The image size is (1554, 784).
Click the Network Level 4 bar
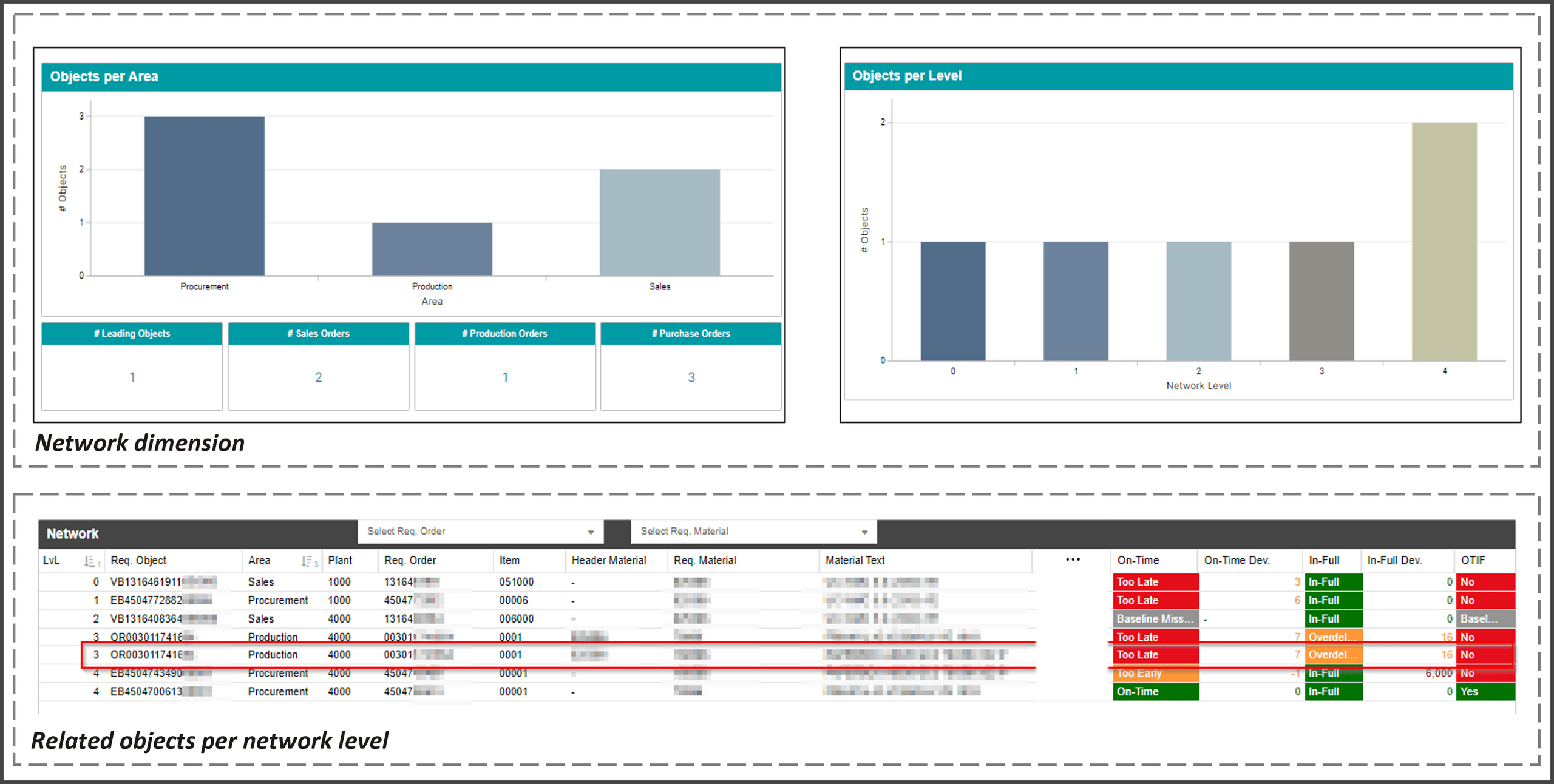pyautogui.click(x=1444, y=242)
